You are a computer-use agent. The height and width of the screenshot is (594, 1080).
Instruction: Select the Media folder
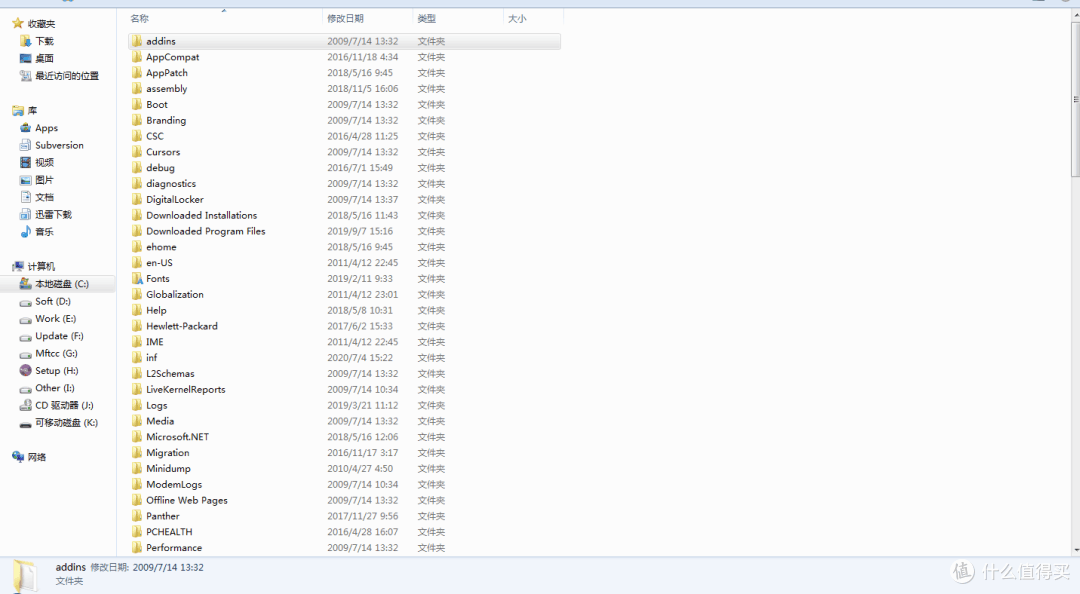tap(160, 422)
